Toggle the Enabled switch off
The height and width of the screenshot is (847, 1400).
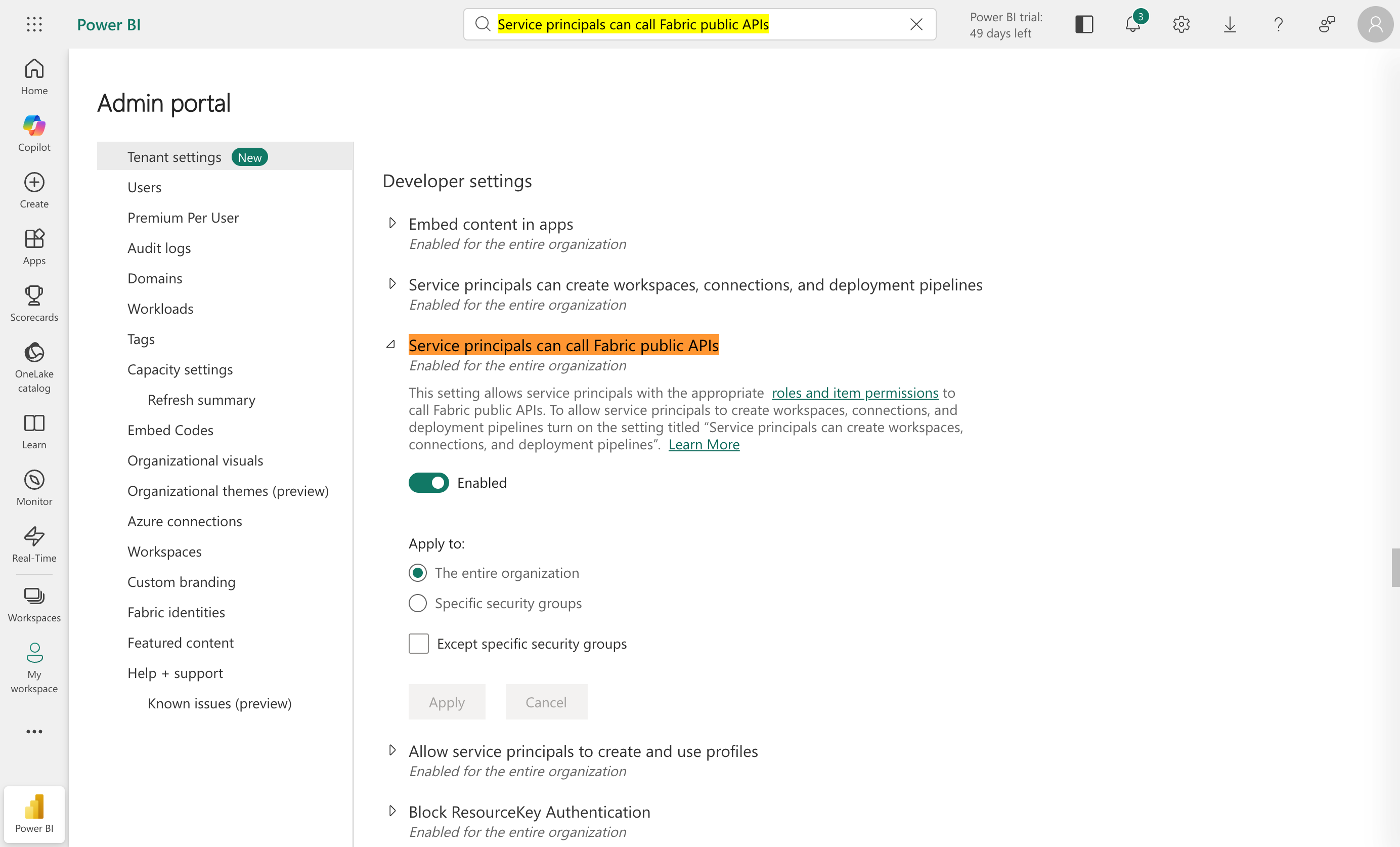pos(428,483)
